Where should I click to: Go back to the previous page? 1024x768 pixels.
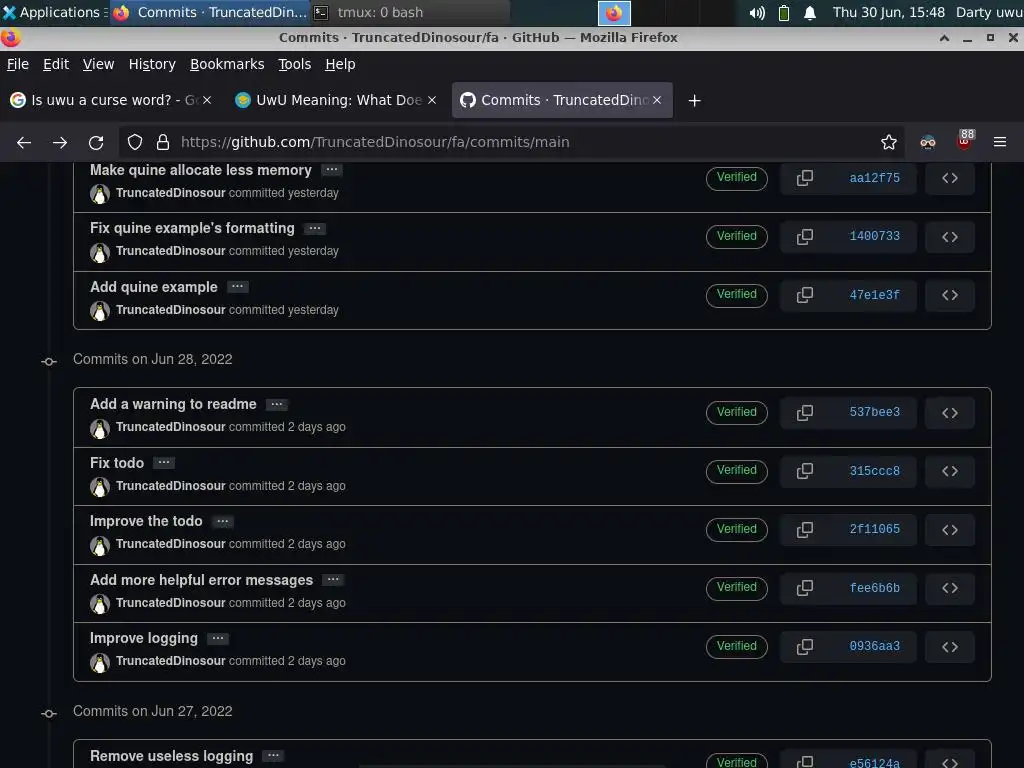coord(24,142)
